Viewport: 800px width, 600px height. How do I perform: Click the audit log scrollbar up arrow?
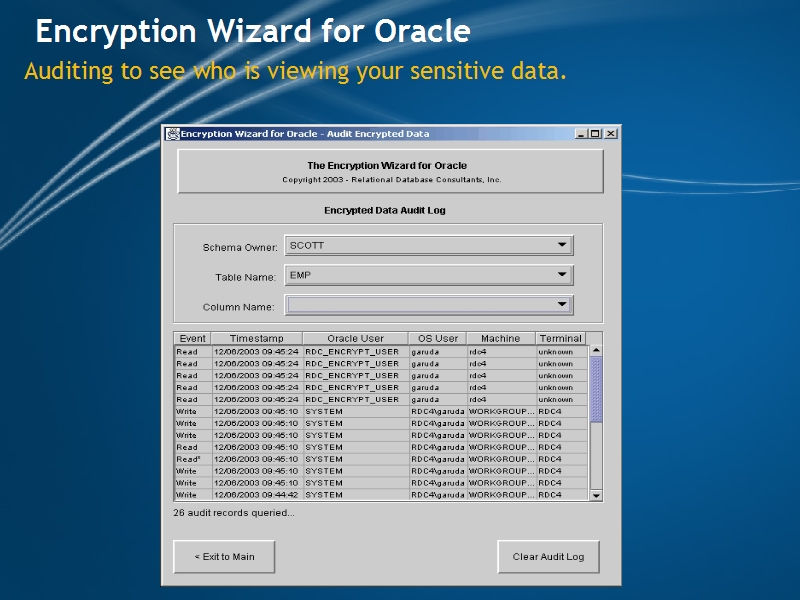(x=596, y=351)
